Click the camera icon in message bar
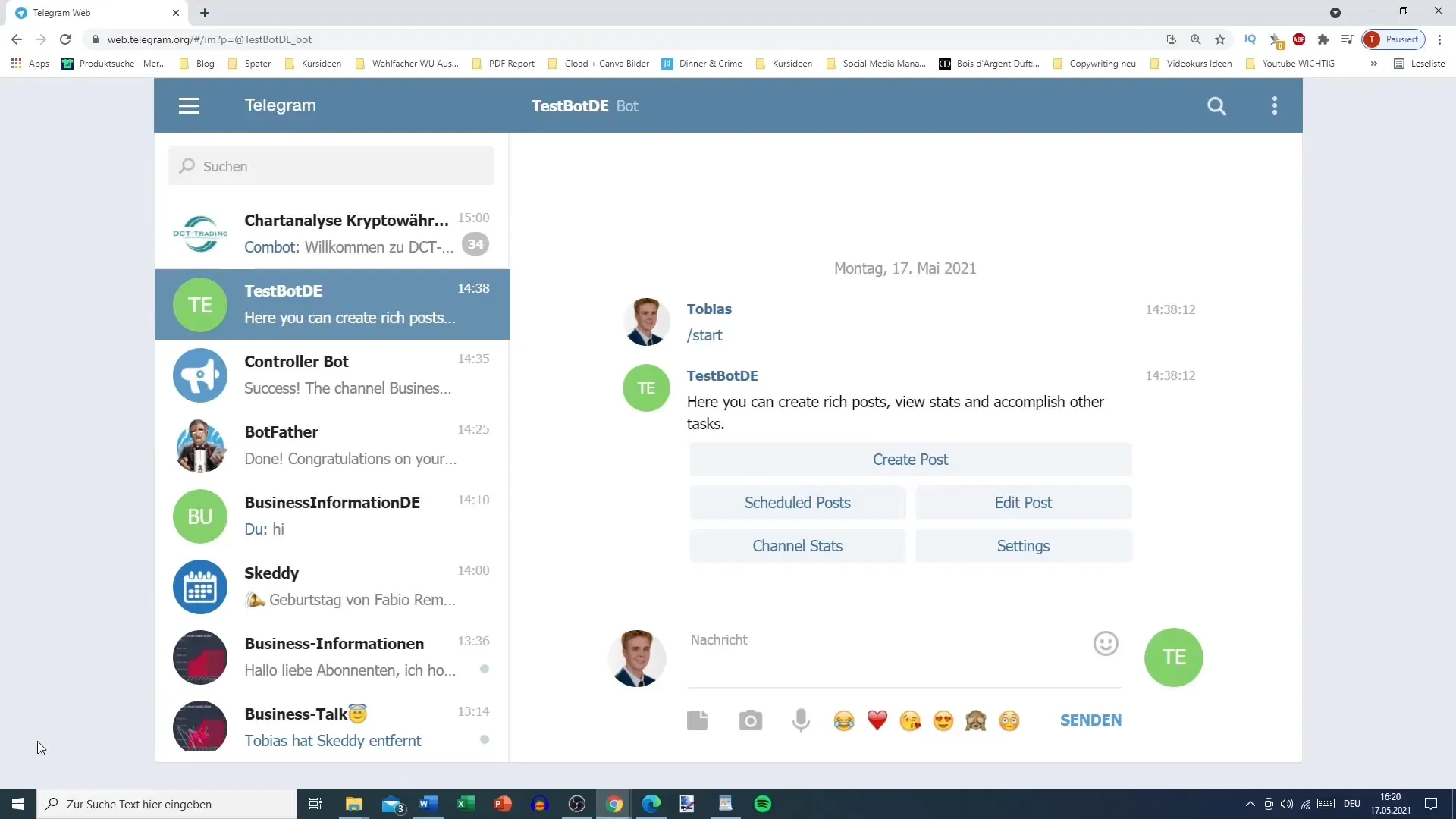Viewport: 1456px width, 819px height. point(749,719)
